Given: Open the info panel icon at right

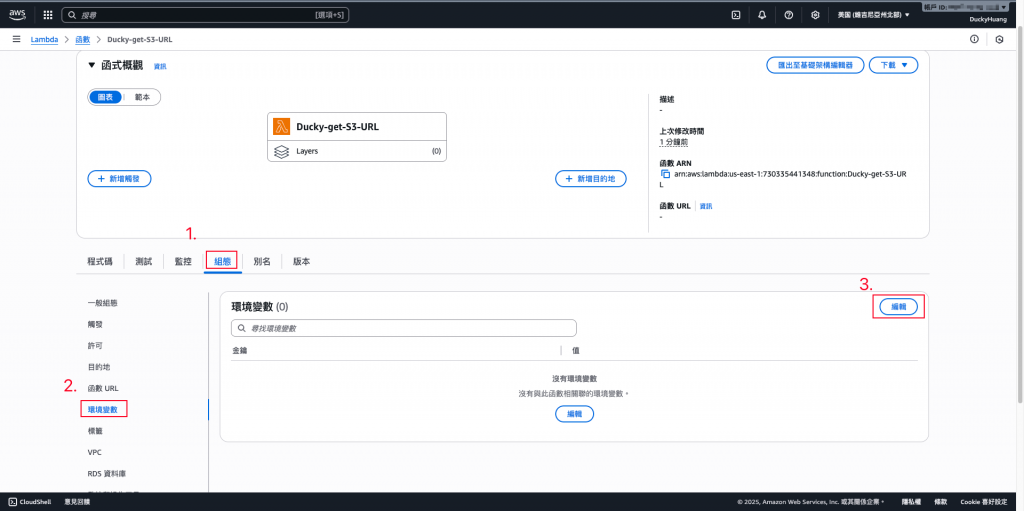Looking at the screenshot, I should tap(974, 39).
